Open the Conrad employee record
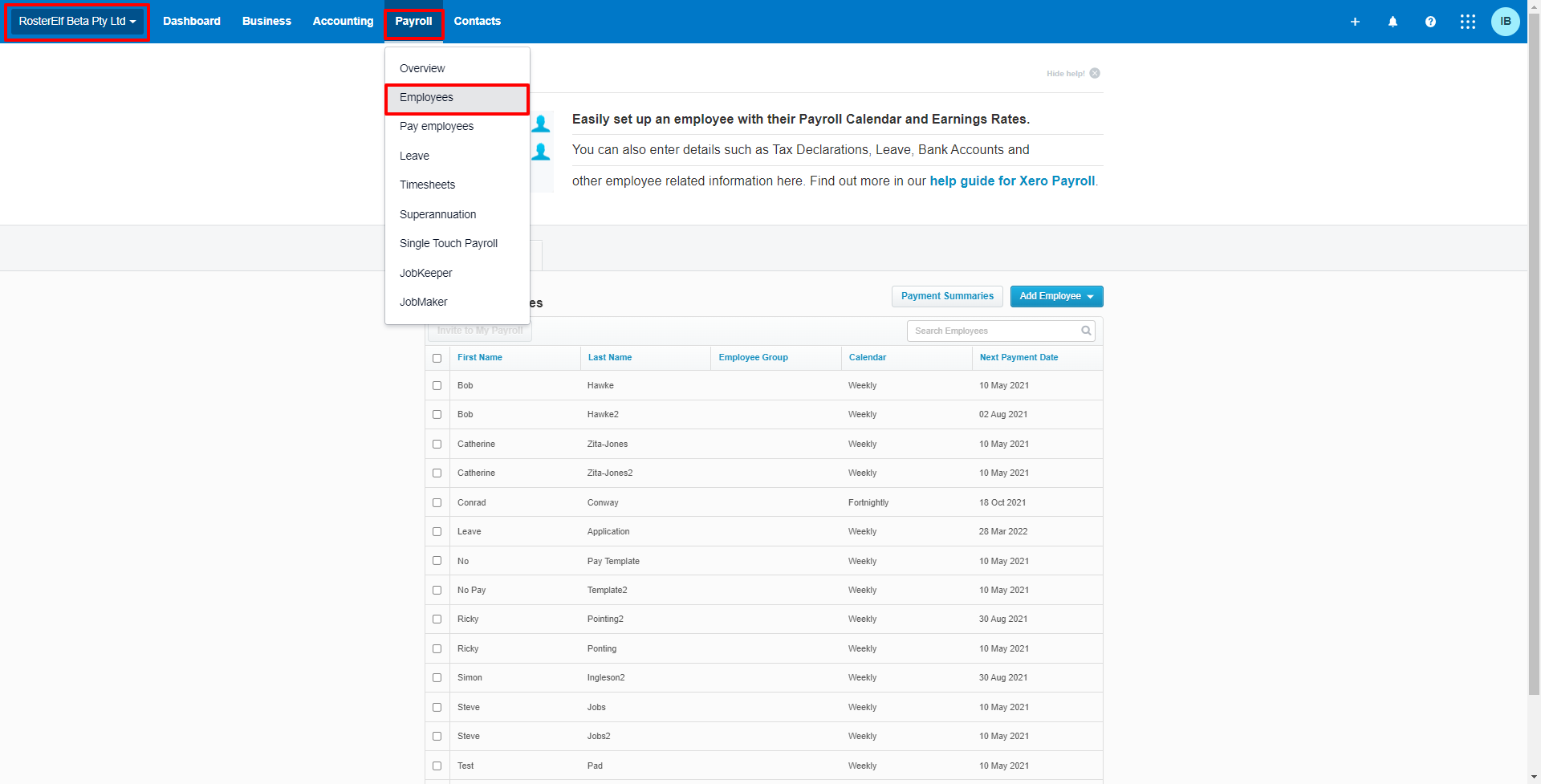The image size is (1541, 784). (472, 503)
